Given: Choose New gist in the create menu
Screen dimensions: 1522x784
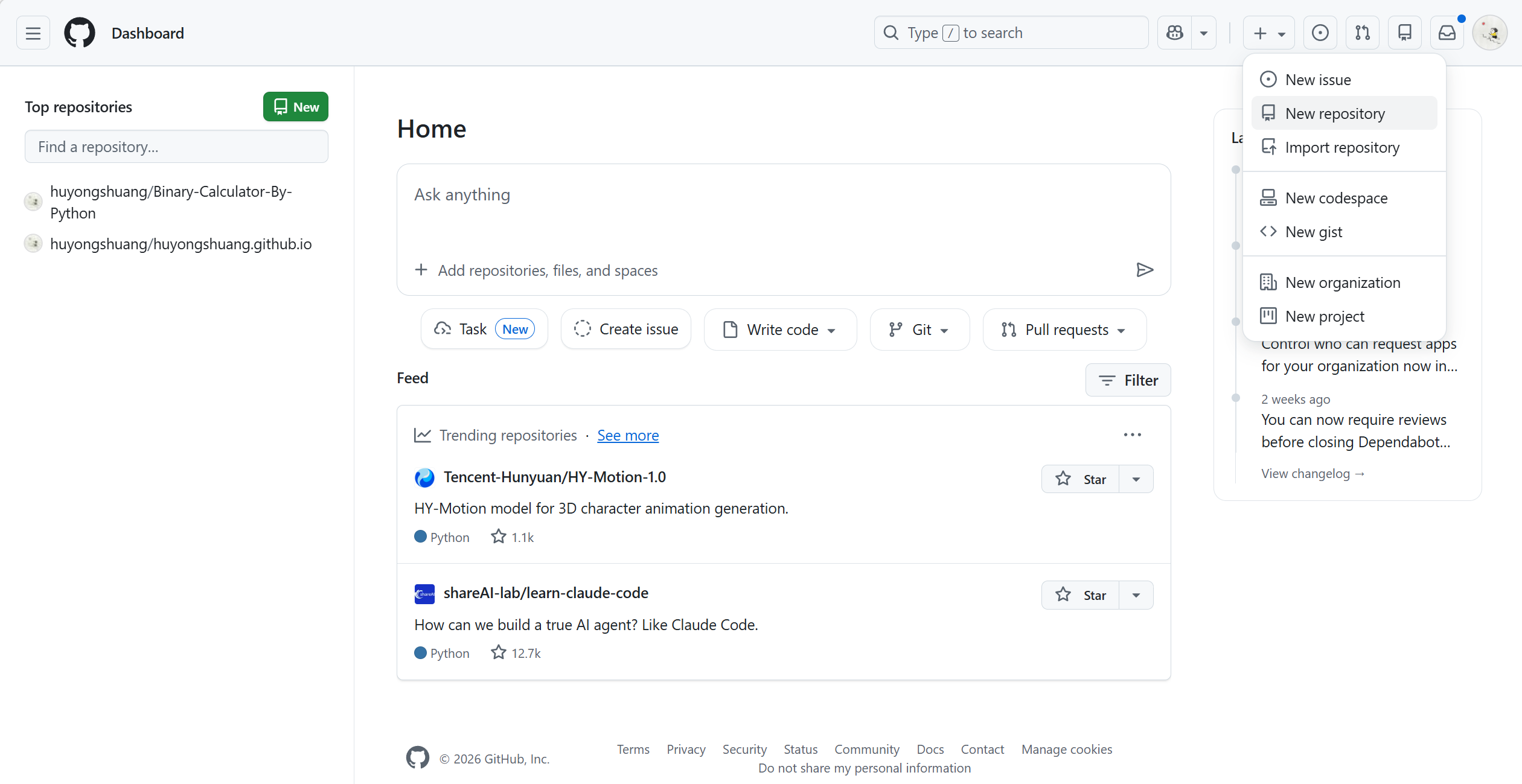Looking at the screenshot, I should click(1314, 232).
